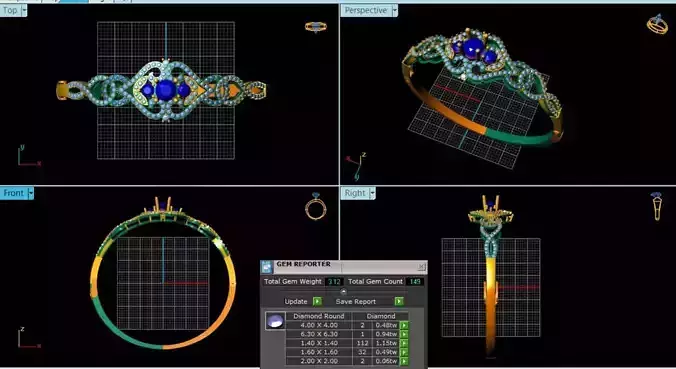Viewport: 676px width, 369px height.
Task: Select the '6.30 X 6.30' size cell
Action: pyautogui.click(x=319, y=334)
